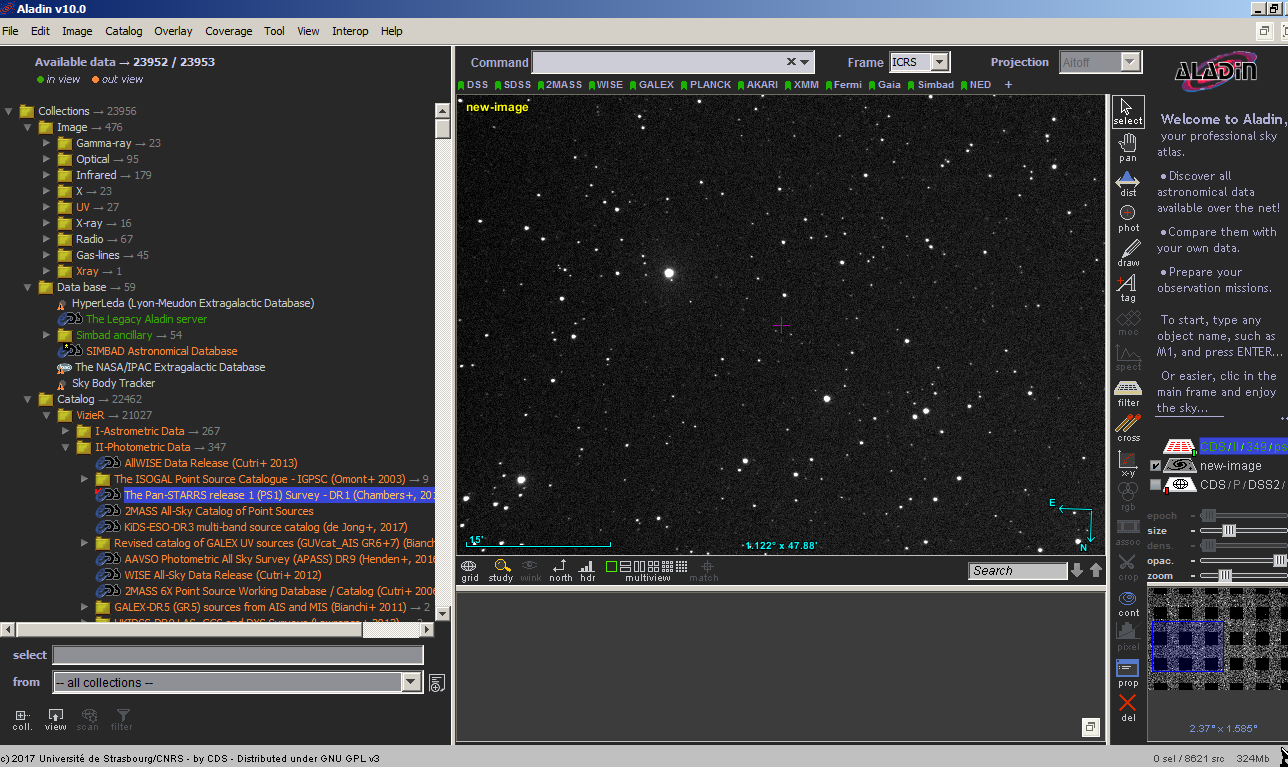1288x767 pixels.
Task: Collapse the Collections tree node
Action: click(9, 111)
